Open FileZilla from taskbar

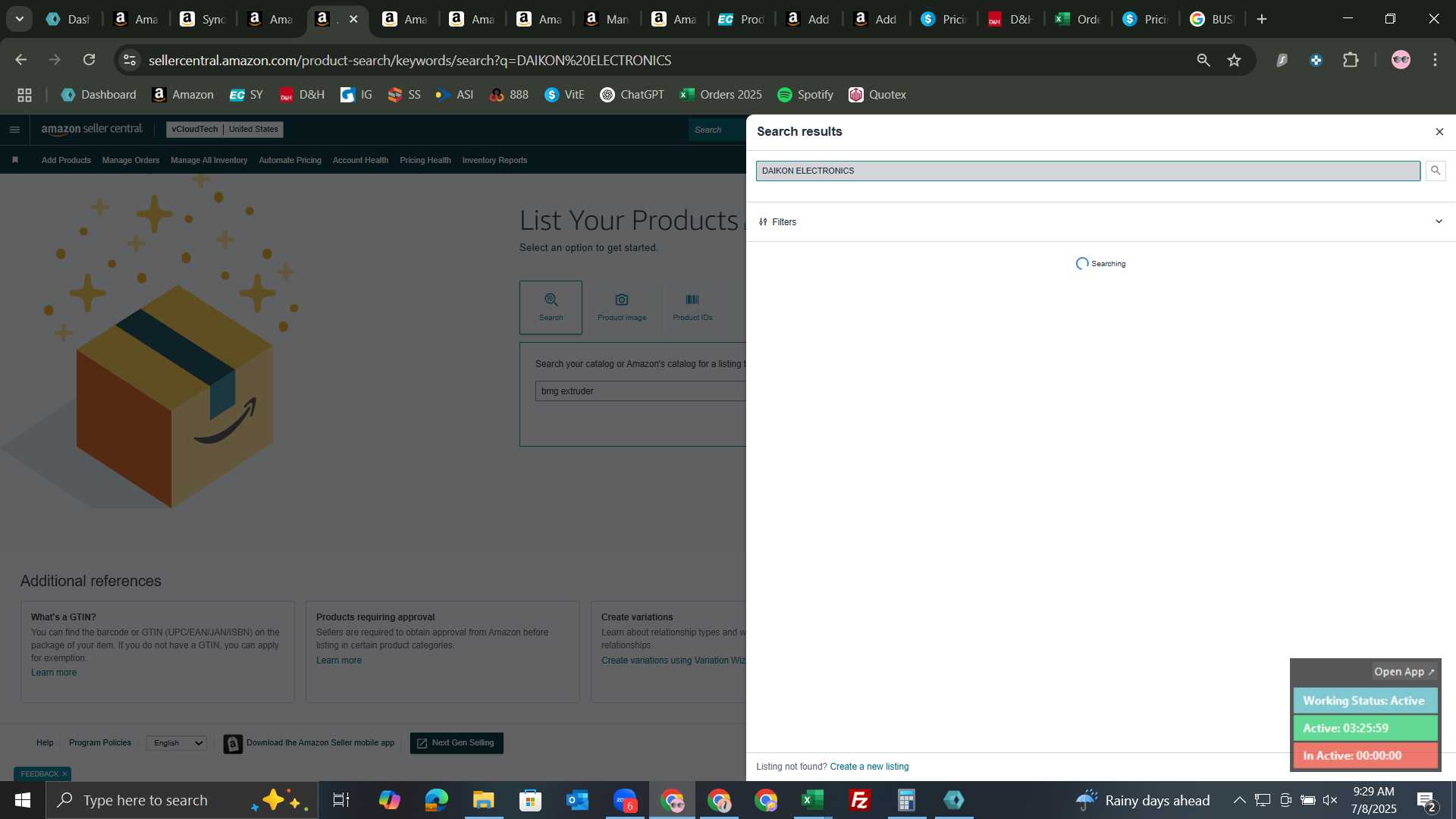859,800
